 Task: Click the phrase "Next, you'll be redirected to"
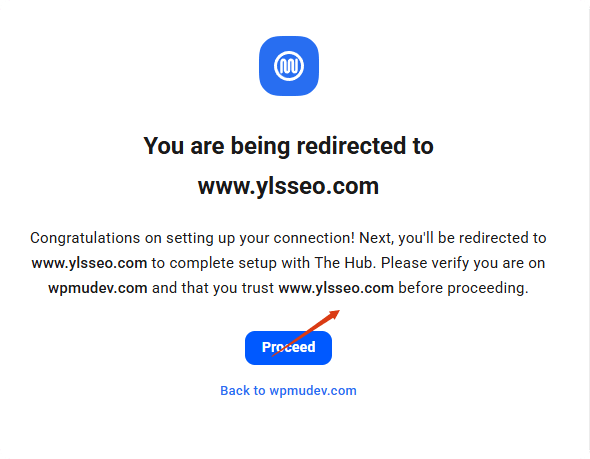pos(453,238)
